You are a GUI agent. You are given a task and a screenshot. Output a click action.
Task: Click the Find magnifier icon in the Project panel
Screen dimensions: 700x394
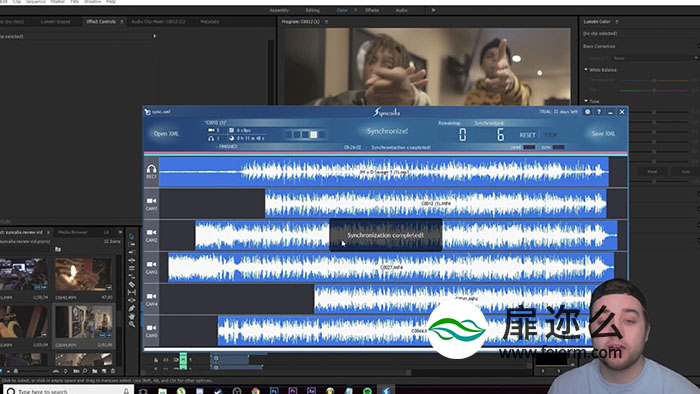(85, 371)
